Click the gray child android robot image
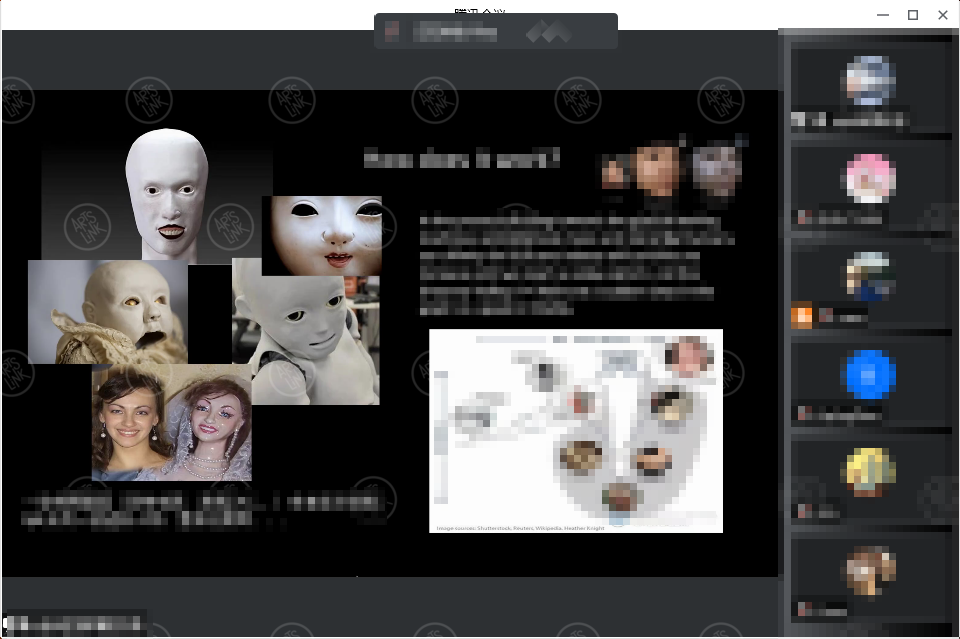The height and width of the screenshot is (639, 960). [306, 340]
